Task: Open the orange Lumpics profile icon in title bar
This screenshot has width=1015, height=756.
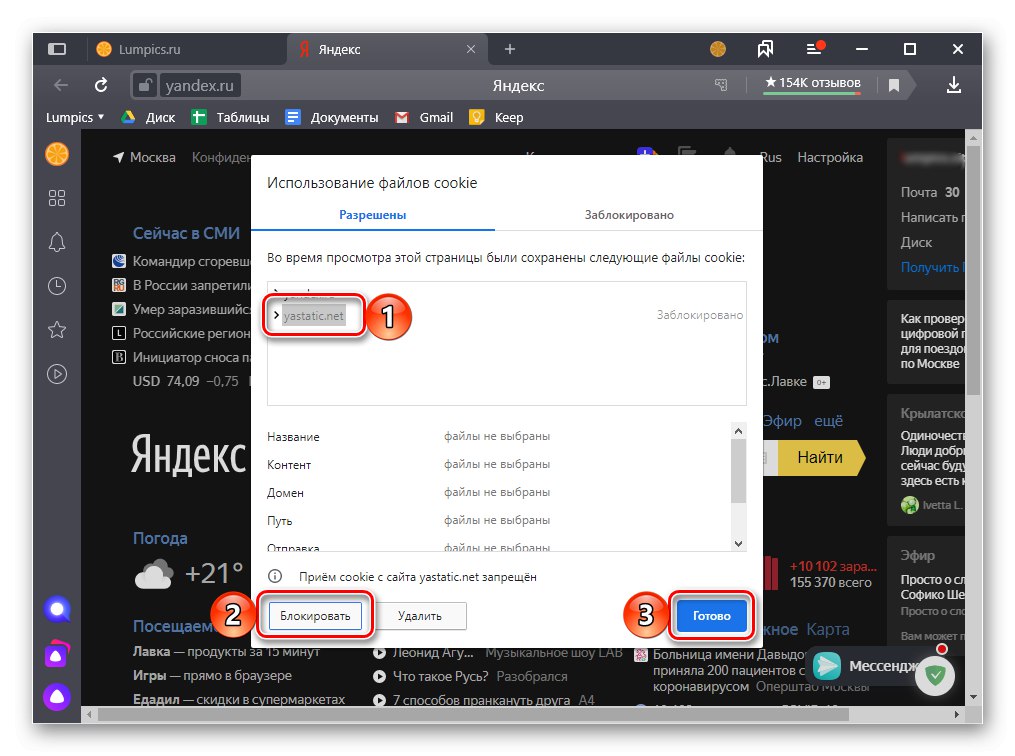Action: (717, 49)
